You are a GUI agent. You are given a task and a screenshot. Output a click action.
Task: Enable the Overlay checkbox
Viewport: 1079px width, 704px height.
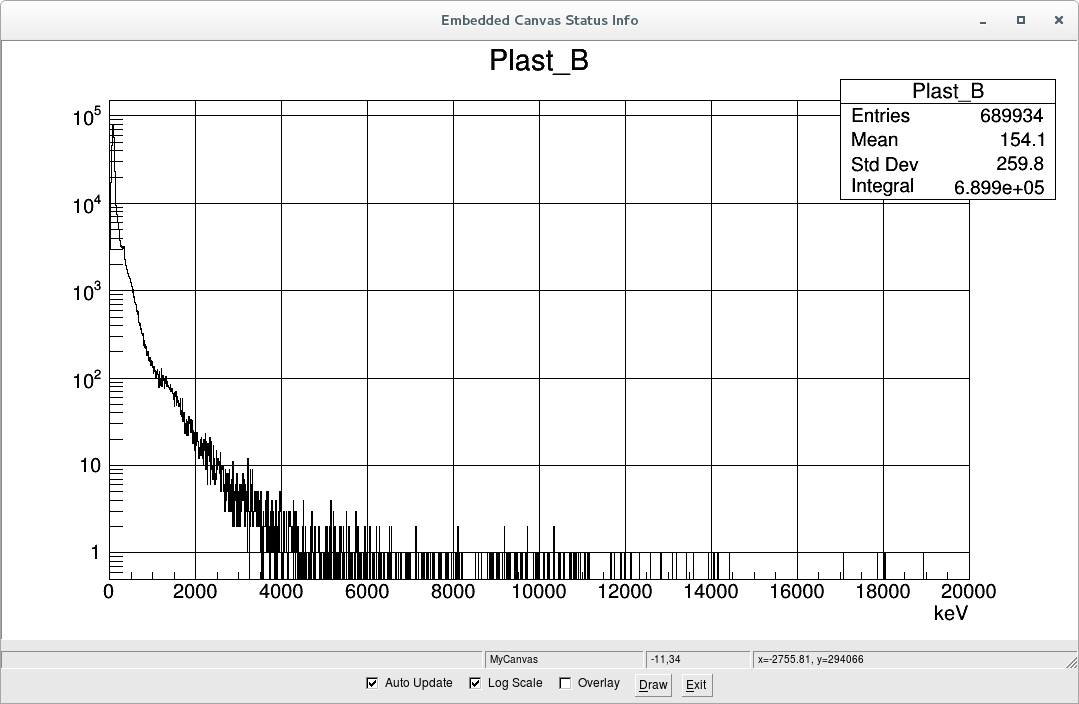pos(565,683)
